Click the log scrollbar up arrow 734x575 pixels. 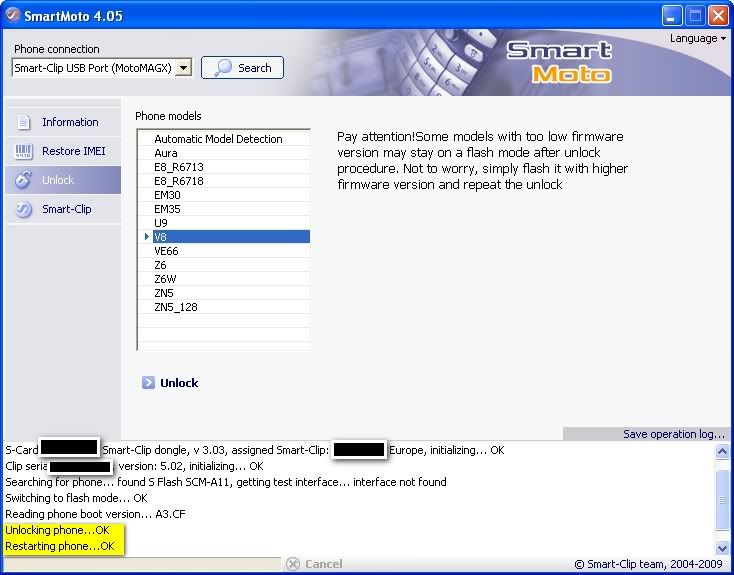722,451
